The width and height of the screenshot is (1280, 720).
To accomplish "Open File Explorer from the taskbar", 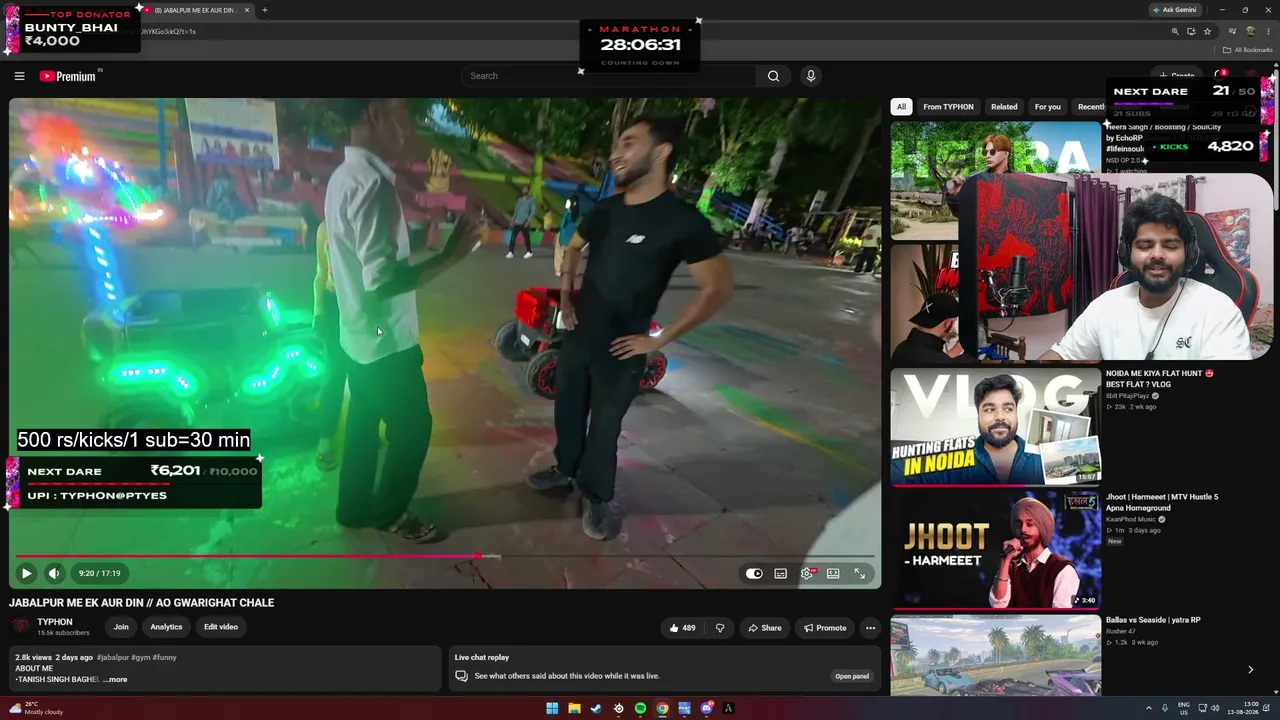I will [x=574, y=709].
